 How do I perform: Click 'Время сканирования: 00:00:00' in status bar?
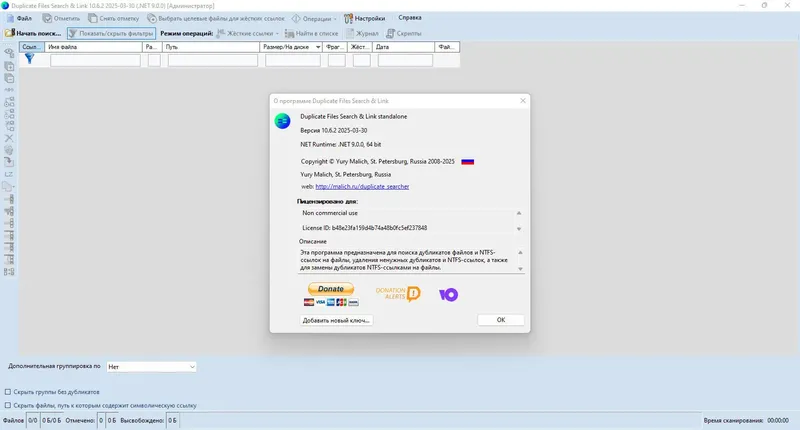click(746, 420)
